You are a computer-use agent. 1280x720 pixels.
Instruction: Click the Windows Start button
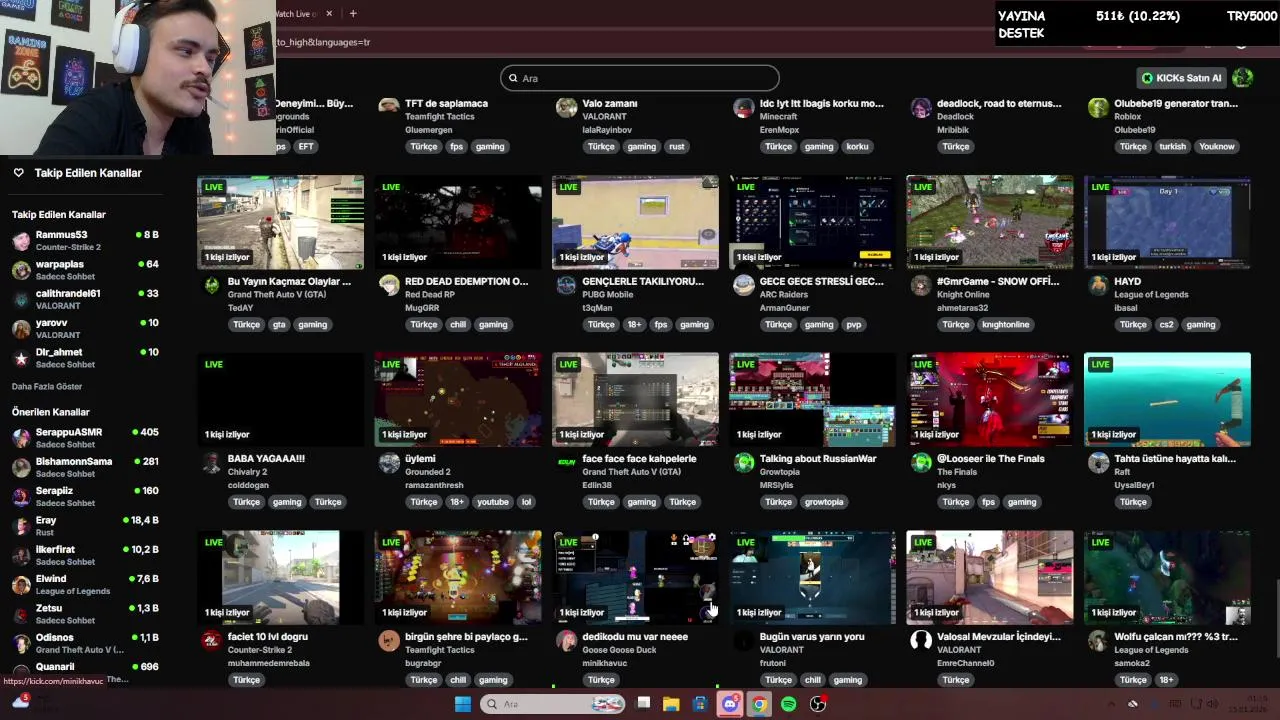tap(463, 704)
